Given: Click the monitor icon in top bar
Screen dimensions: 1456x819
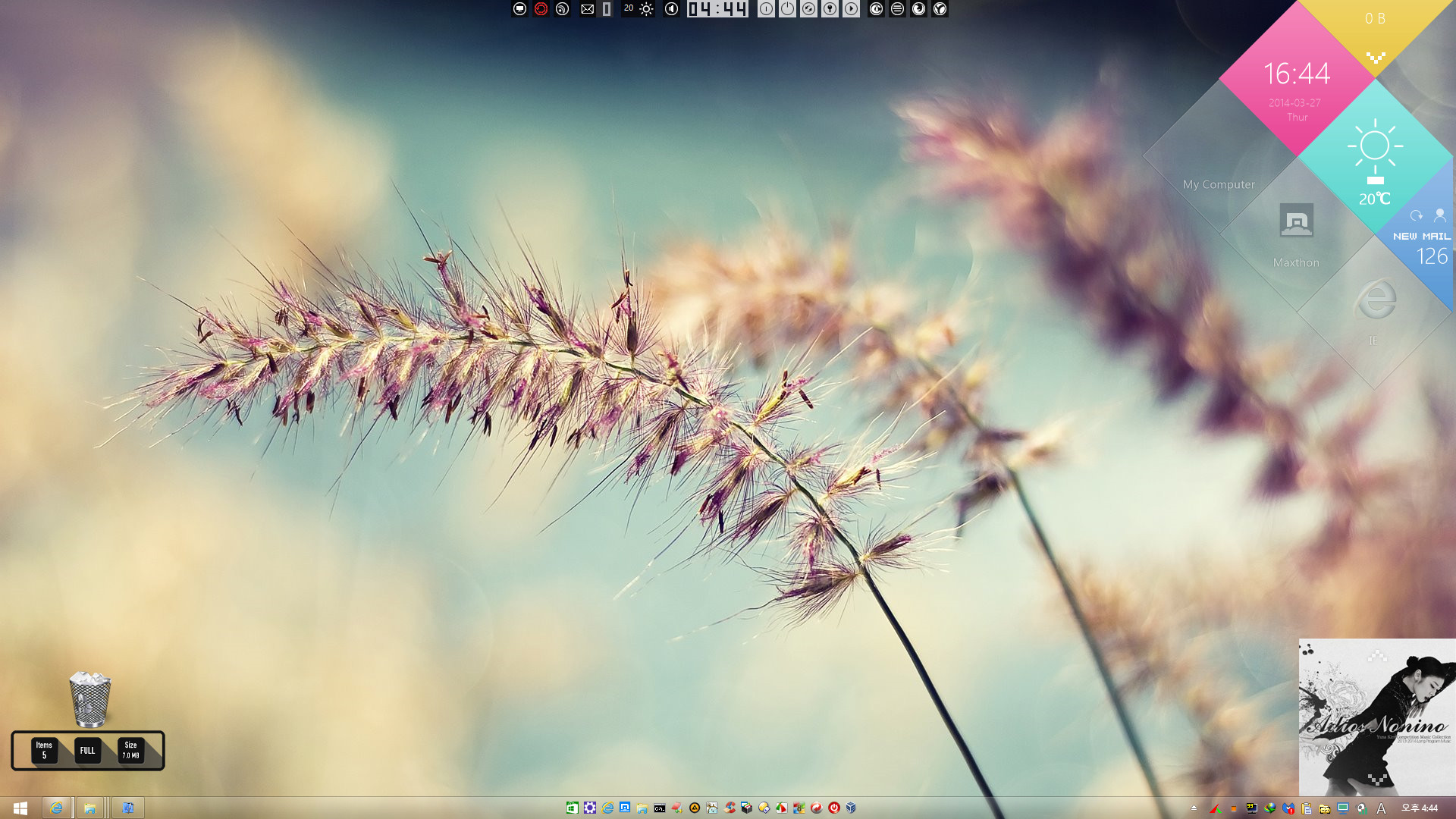Looking at the screenshot, I should (x=519, y=9).
